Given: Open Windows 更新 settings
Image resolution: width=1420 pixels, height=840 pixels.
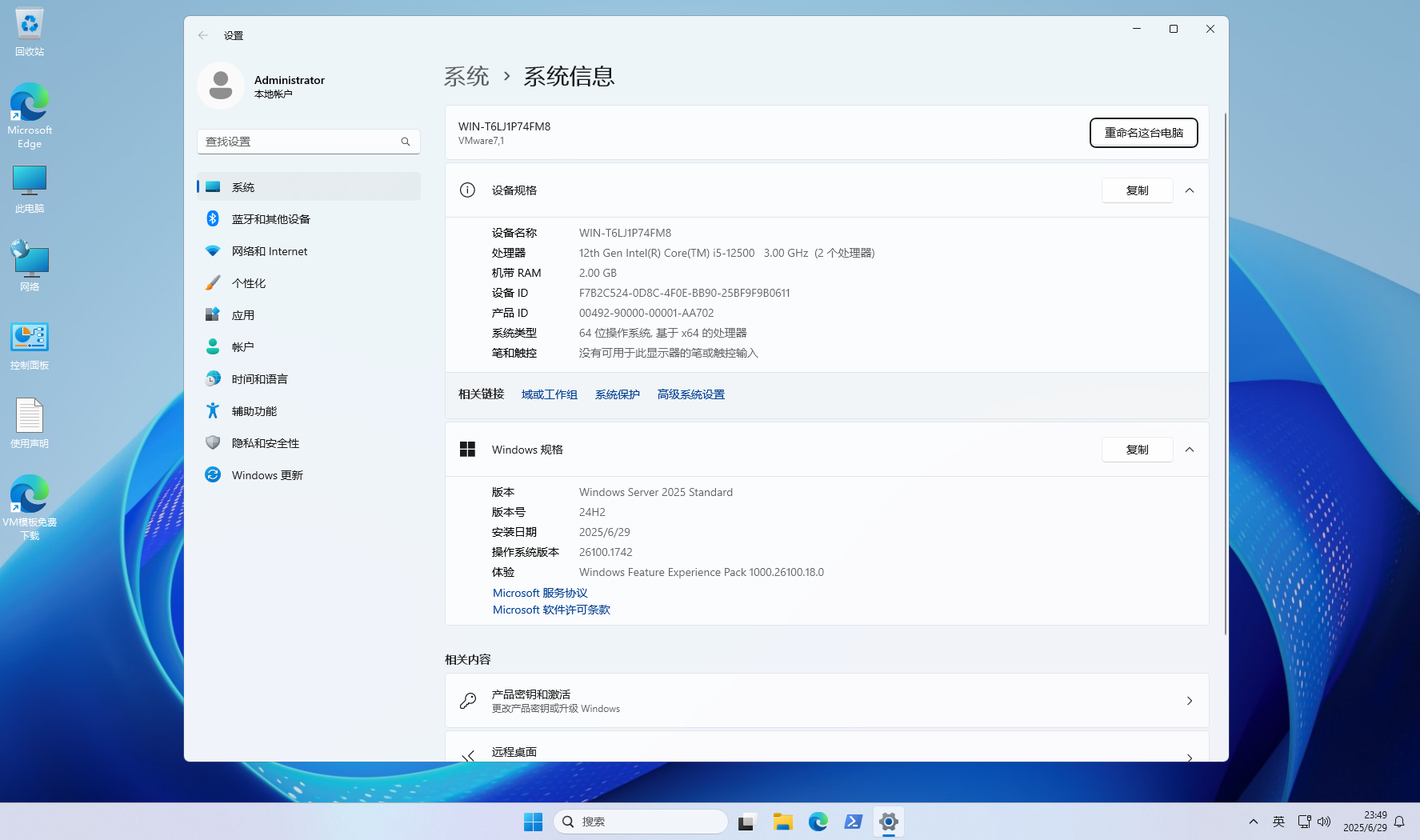Looking at the screenshot, I should pyautogui.click(x=309, y=475).
